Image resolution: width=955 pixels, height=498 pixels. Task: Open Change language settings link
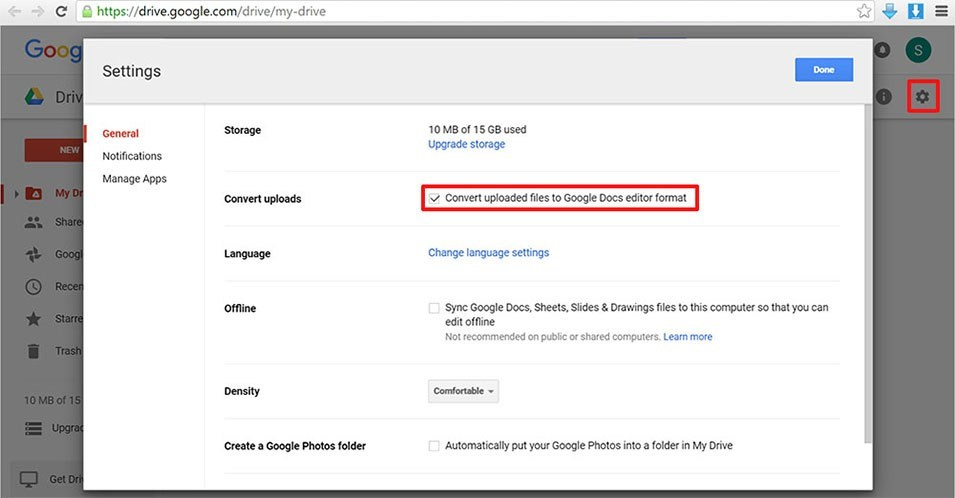click(488, 253)
